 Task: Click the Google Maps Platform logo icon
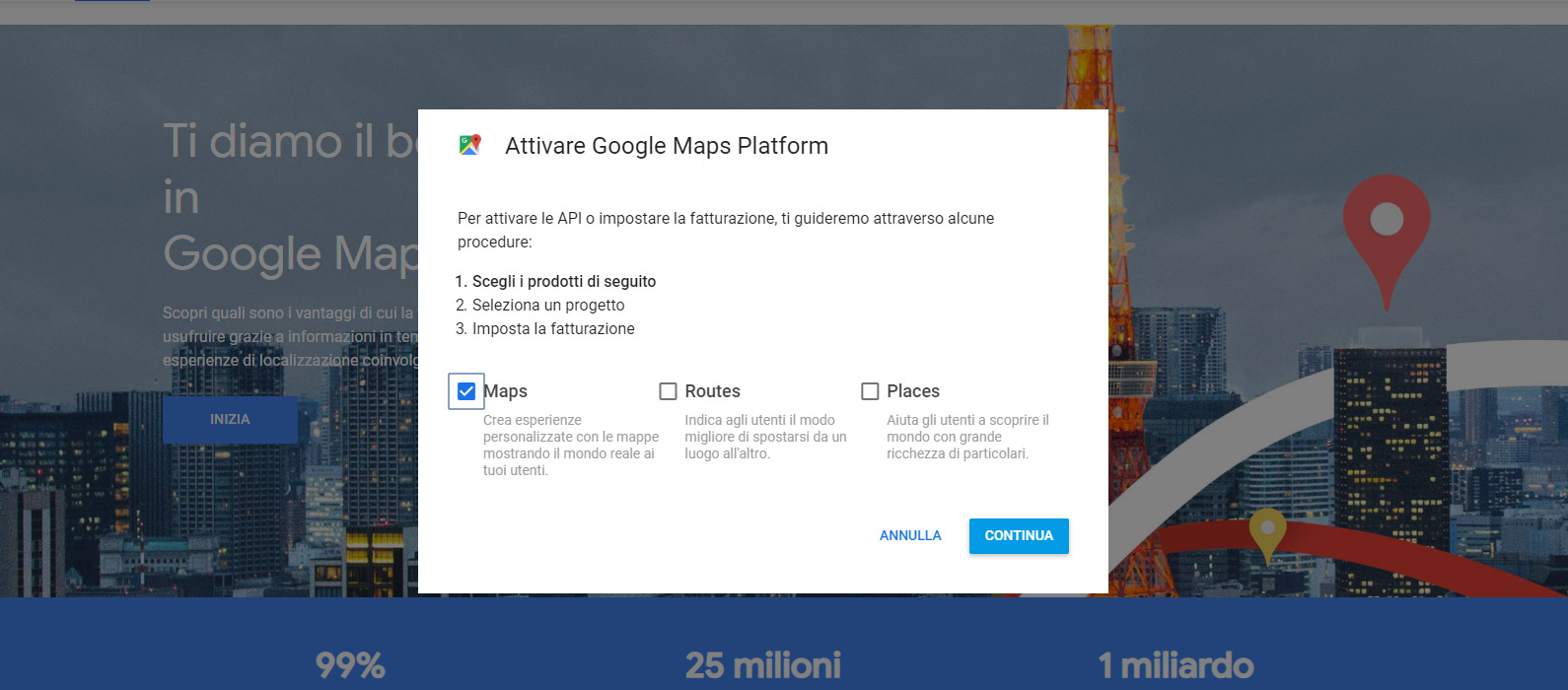click(x=470, y=145)
